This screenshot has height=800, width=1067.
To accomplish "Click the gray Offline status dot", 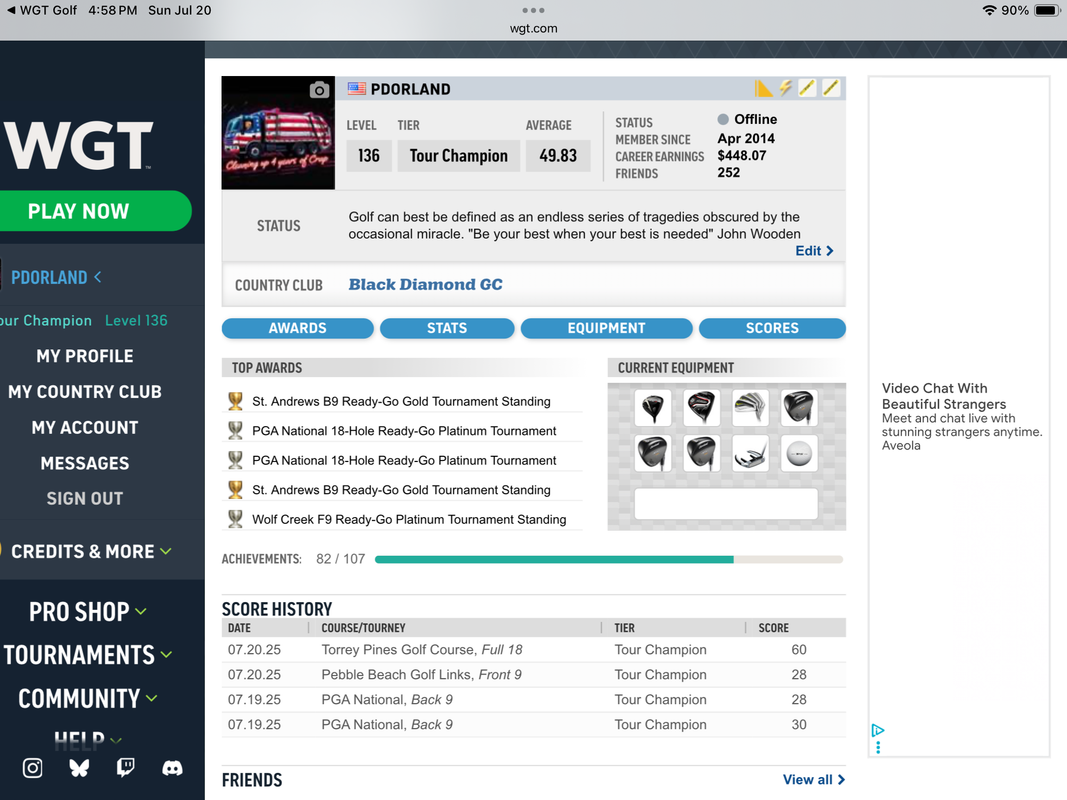I will click(723, 119).
